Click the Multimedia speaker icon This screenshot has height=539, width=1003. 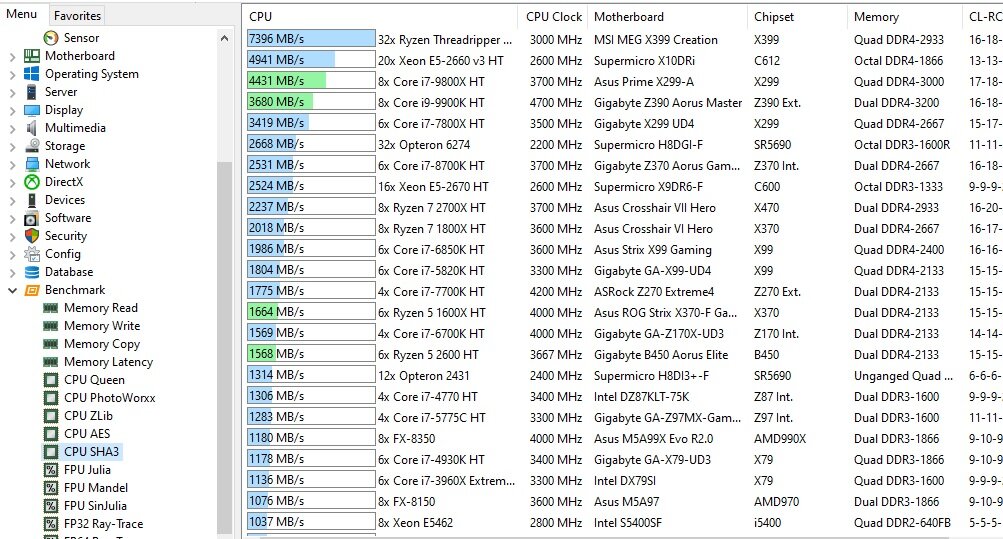click(31, 128)
